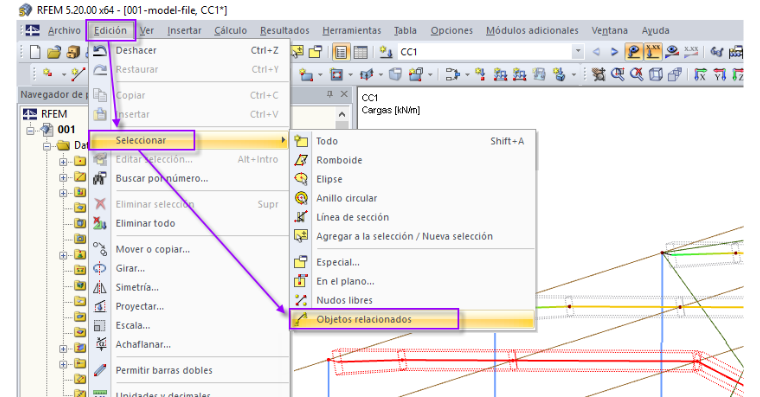Click the new surface tool icon
This screenshot has height=397, width=760.
pyautogui.click(x=306, y=74)
